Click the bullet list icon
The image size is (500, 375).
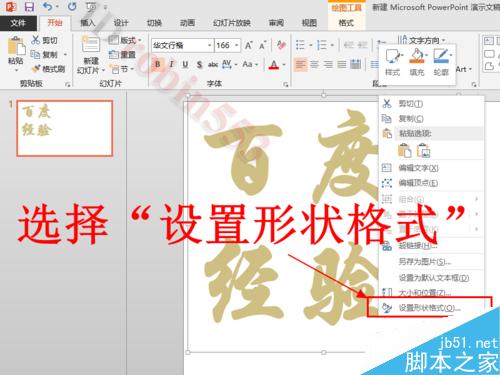point(300,45)
